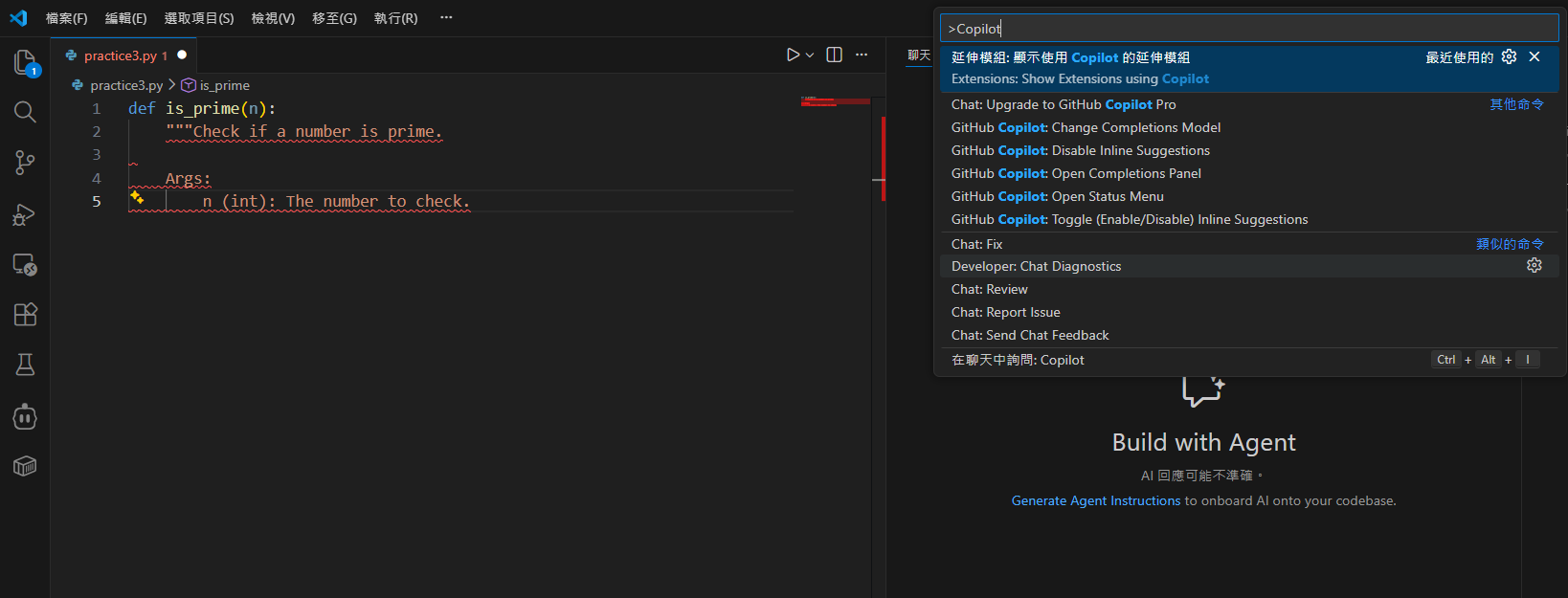The width and height of the screenshot is (1568, 598).
Task: Open the Source Control view
Action: pos(25,163)
